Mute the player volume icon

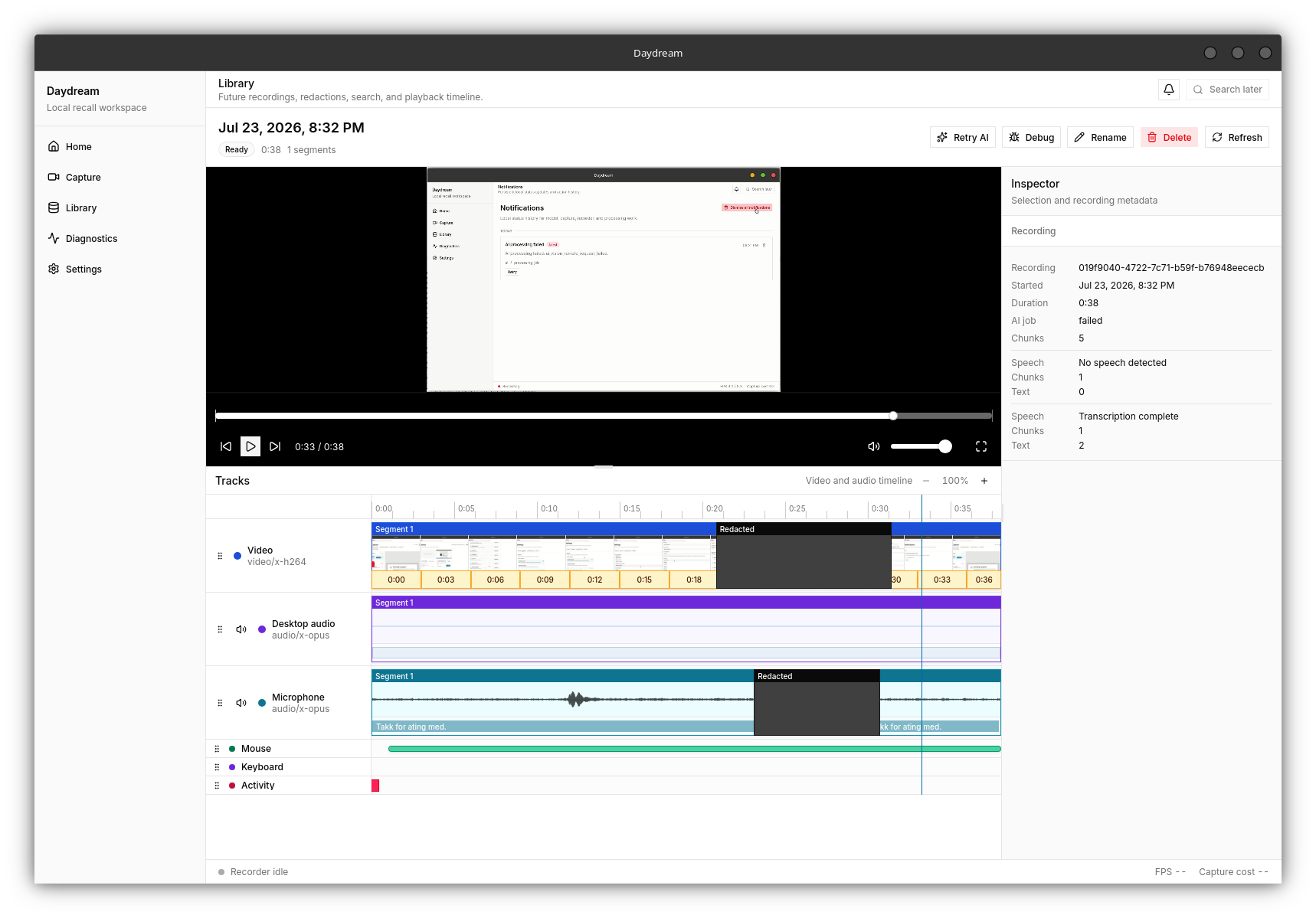coord(873,446)
